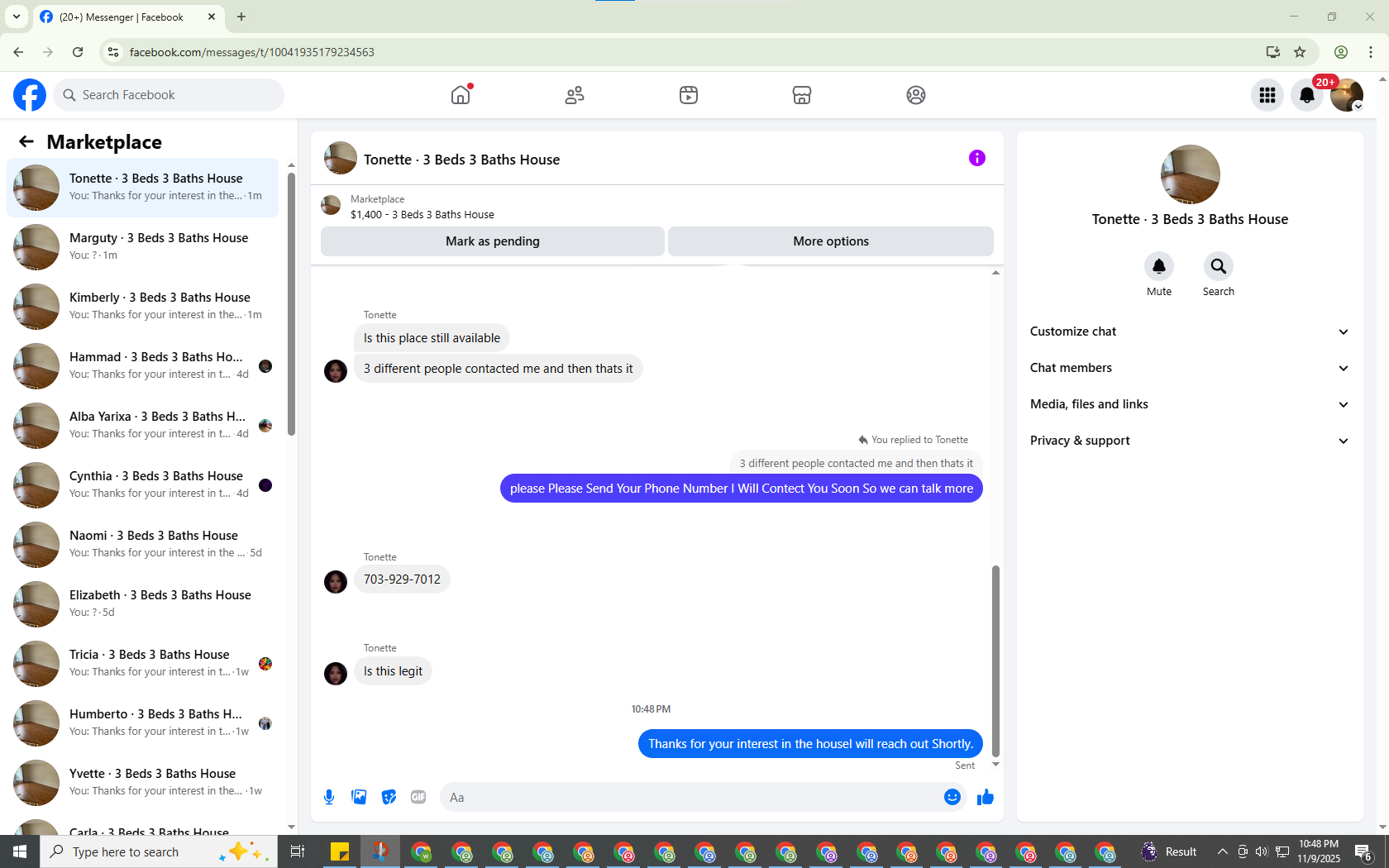Open the Groups icon in top navigation
The width and height of the screenshot is (1389, 868).
coord(916,95)
